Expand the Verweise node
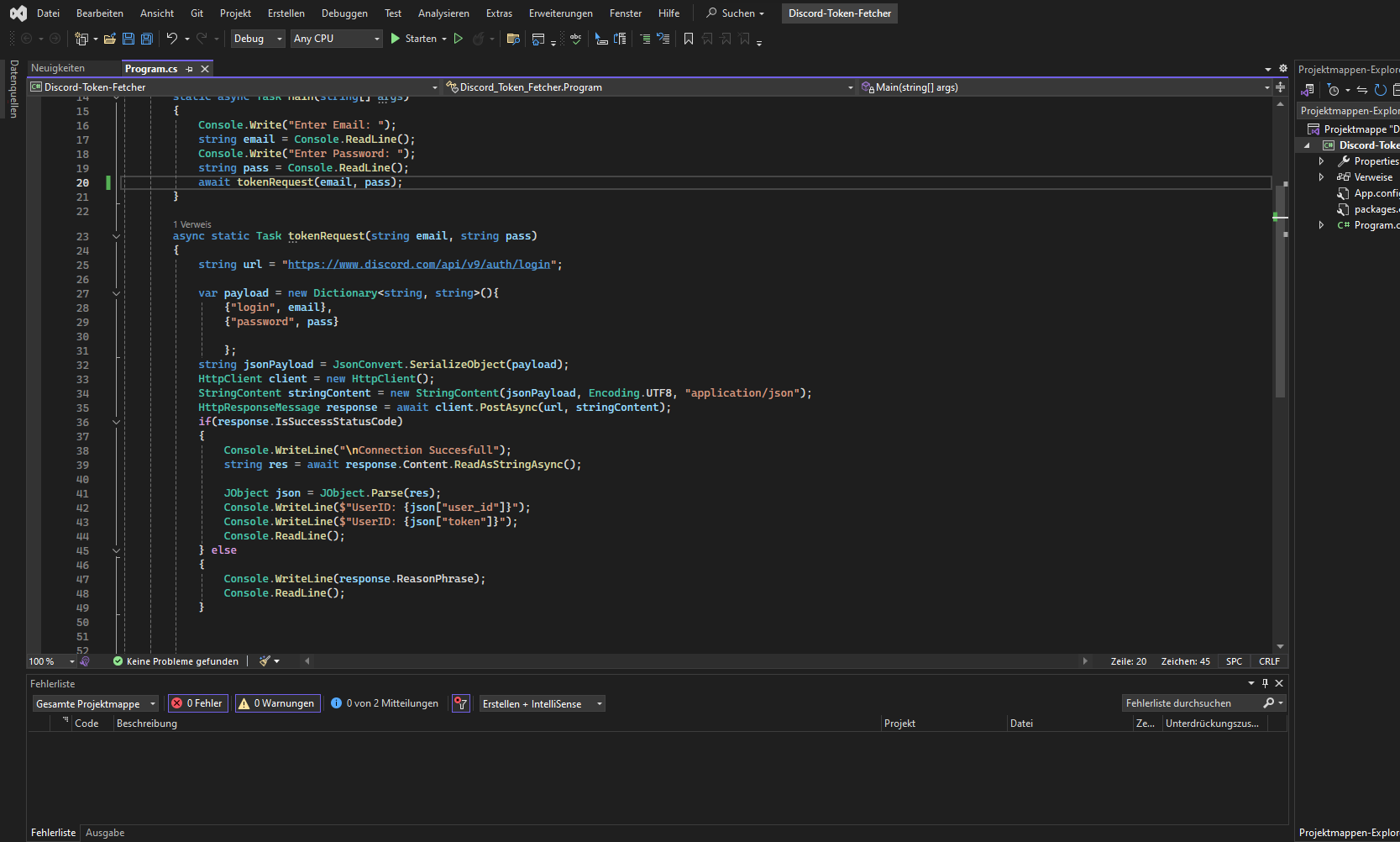The width and height of the screenshot is (1400, 842). [x=1321, y=177]
